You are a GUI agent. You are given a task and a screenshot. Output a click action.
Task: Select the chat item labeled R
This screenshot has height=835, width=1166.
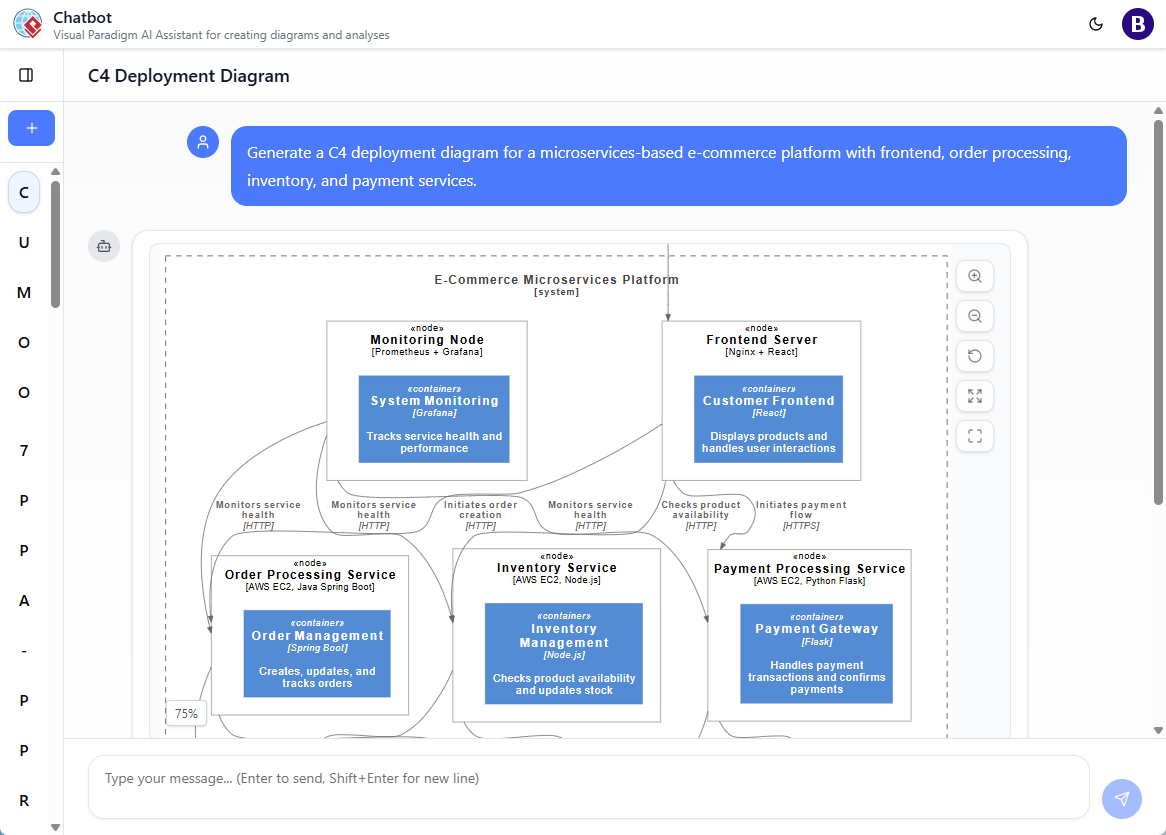(23, 800)
